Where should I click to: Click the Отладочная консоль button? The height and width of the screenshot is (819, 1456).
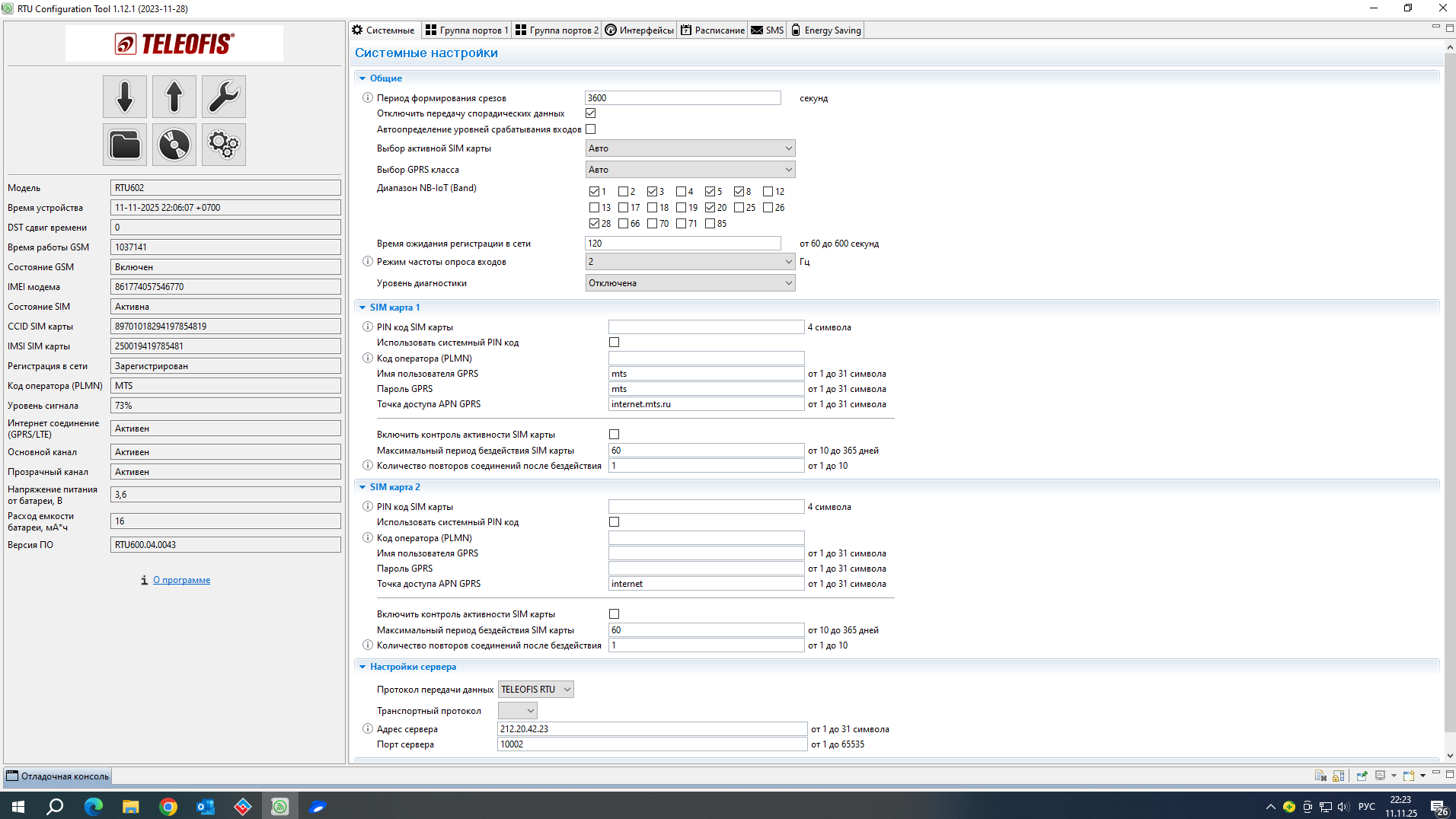[x=58, y=776]
